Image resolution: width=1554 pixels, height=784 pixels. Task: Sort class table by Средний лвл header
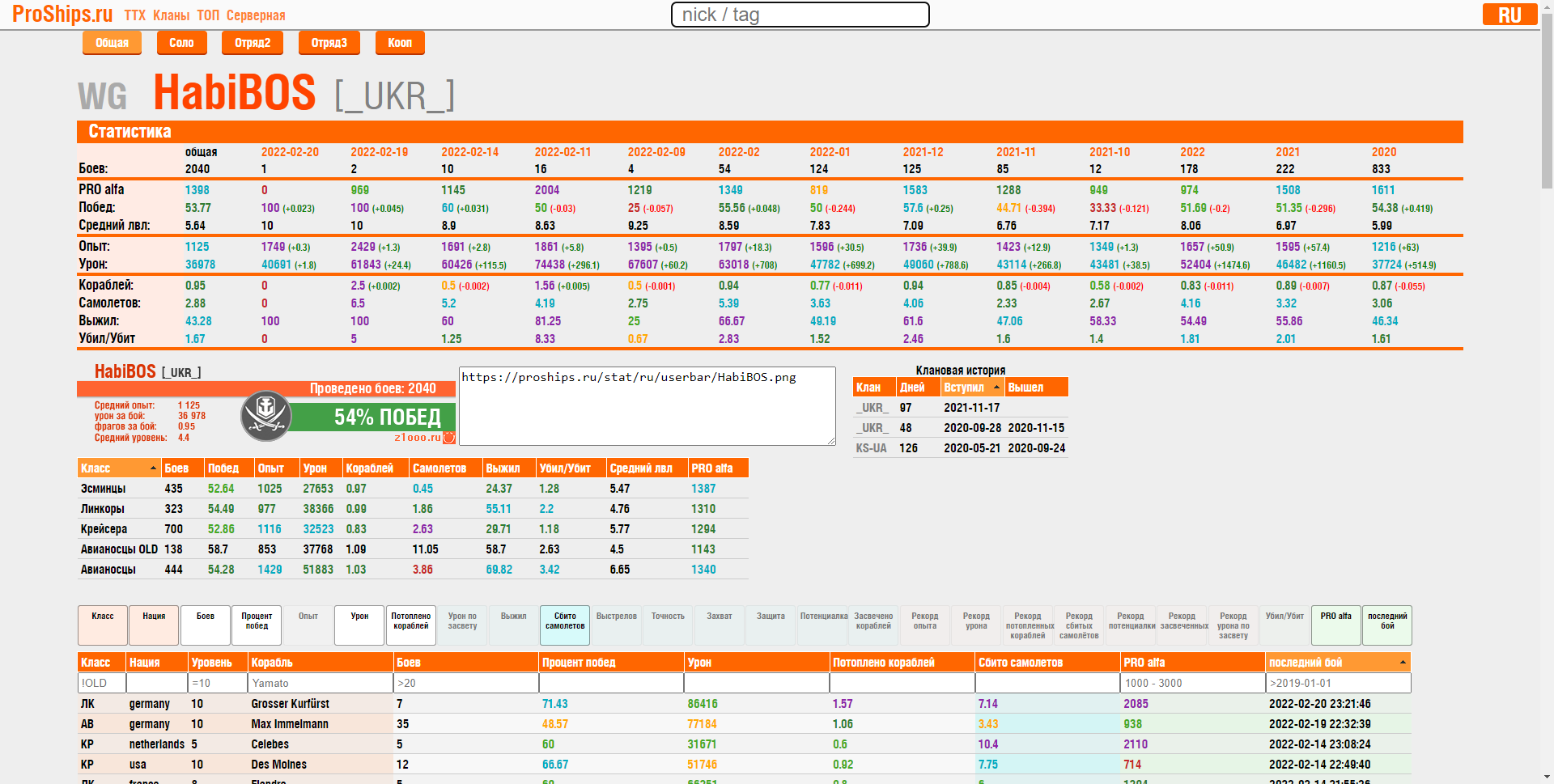point(647,468)
